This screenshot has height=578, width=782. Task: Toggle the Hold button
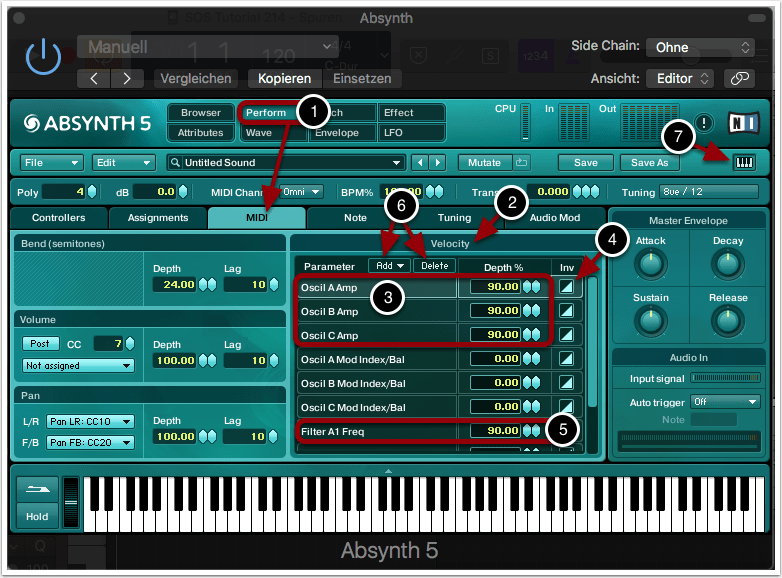pos(36,516)
